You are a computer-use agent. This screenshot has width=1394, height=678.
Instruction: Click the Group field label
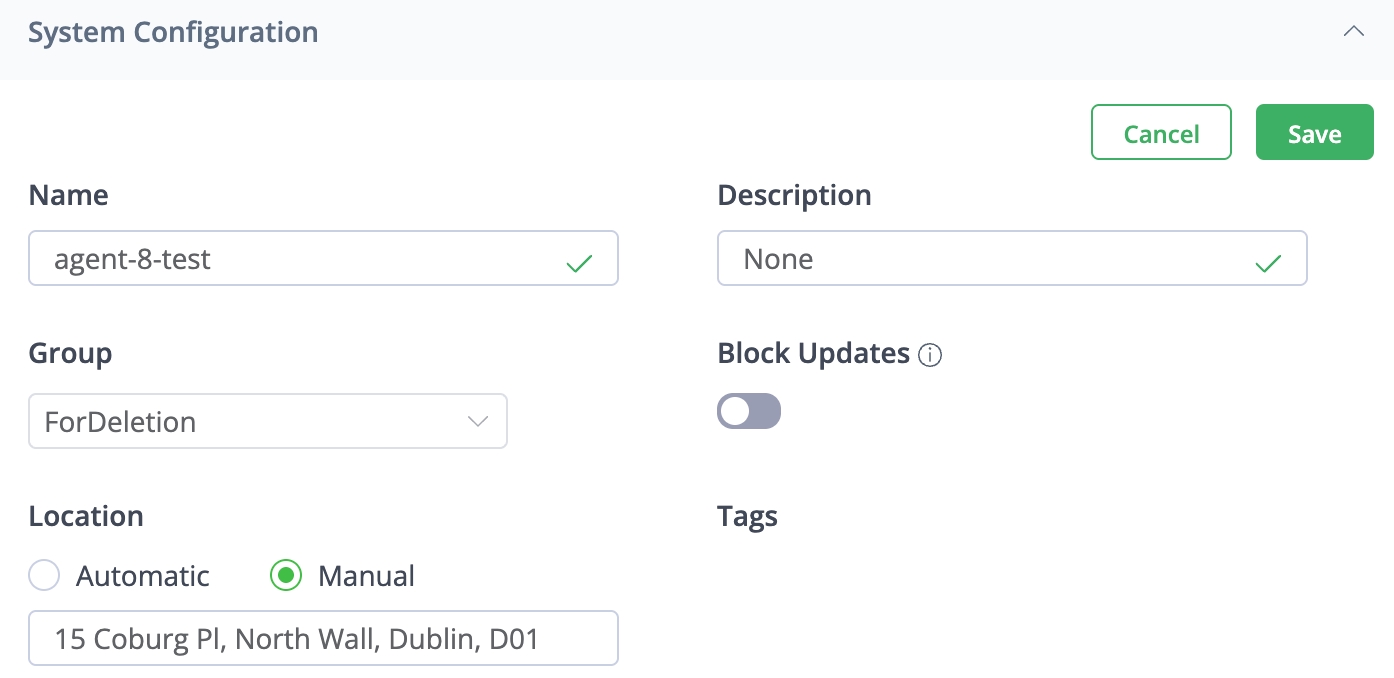pos(70,353)
